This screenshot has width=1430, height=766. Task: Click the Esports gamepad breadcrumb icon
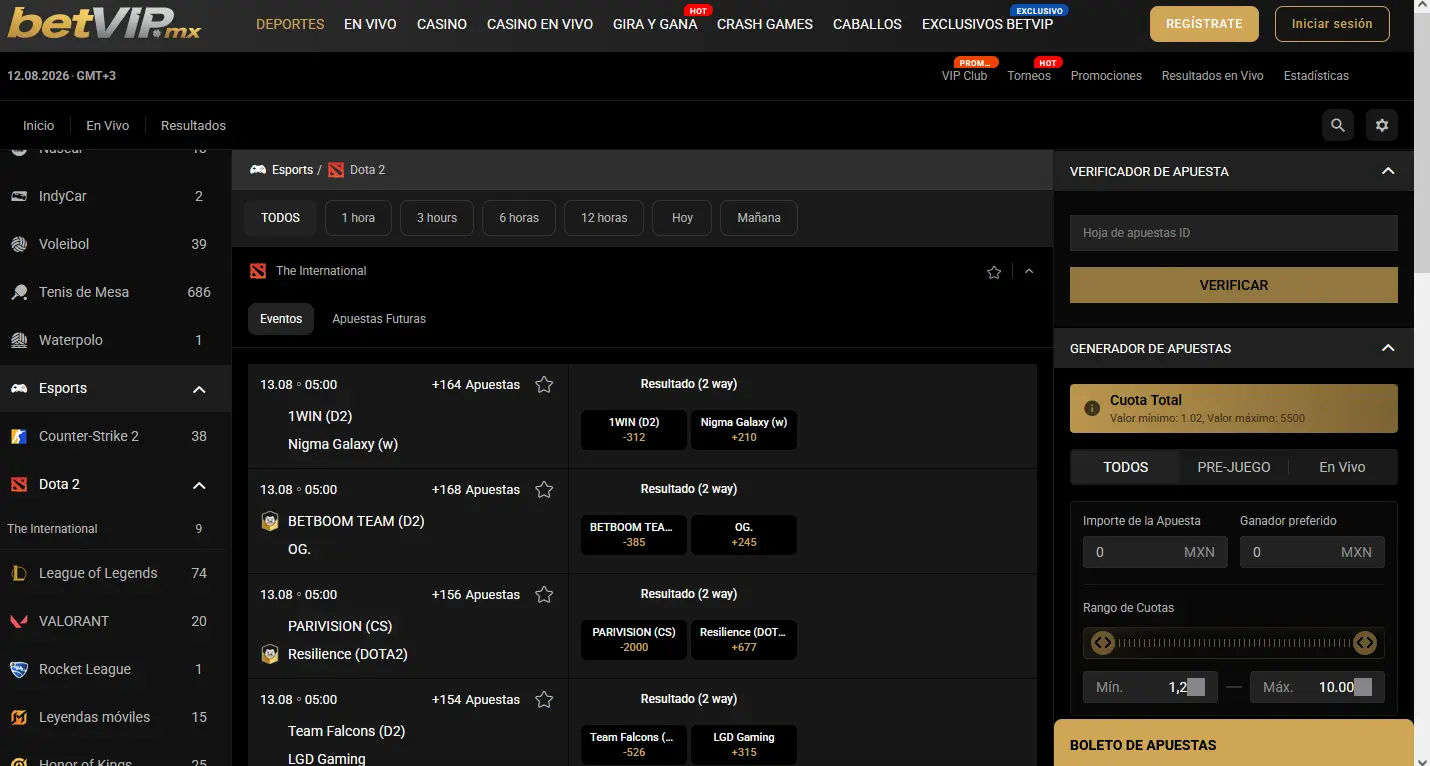258,170
